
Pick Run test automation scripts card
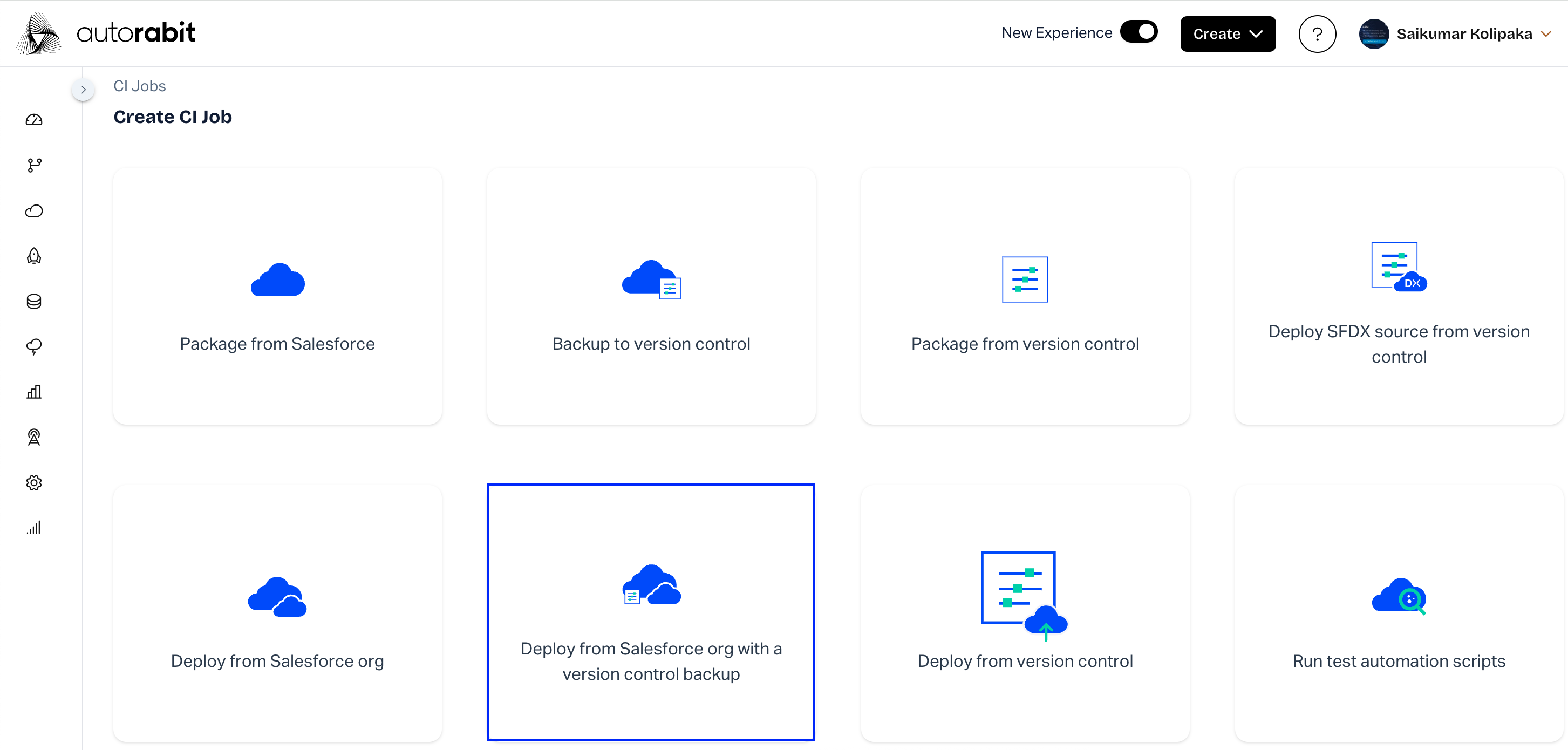(1398, 613)
